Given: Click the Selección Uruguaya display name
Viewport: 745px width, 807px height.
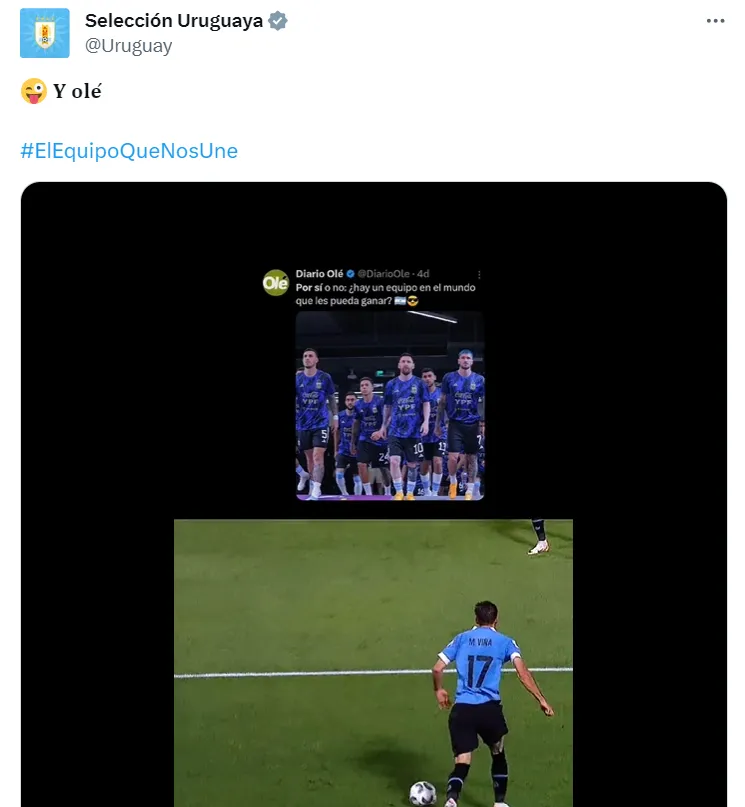Looking at the screenshot, I should pyautogui.click(x=174, y=21).
